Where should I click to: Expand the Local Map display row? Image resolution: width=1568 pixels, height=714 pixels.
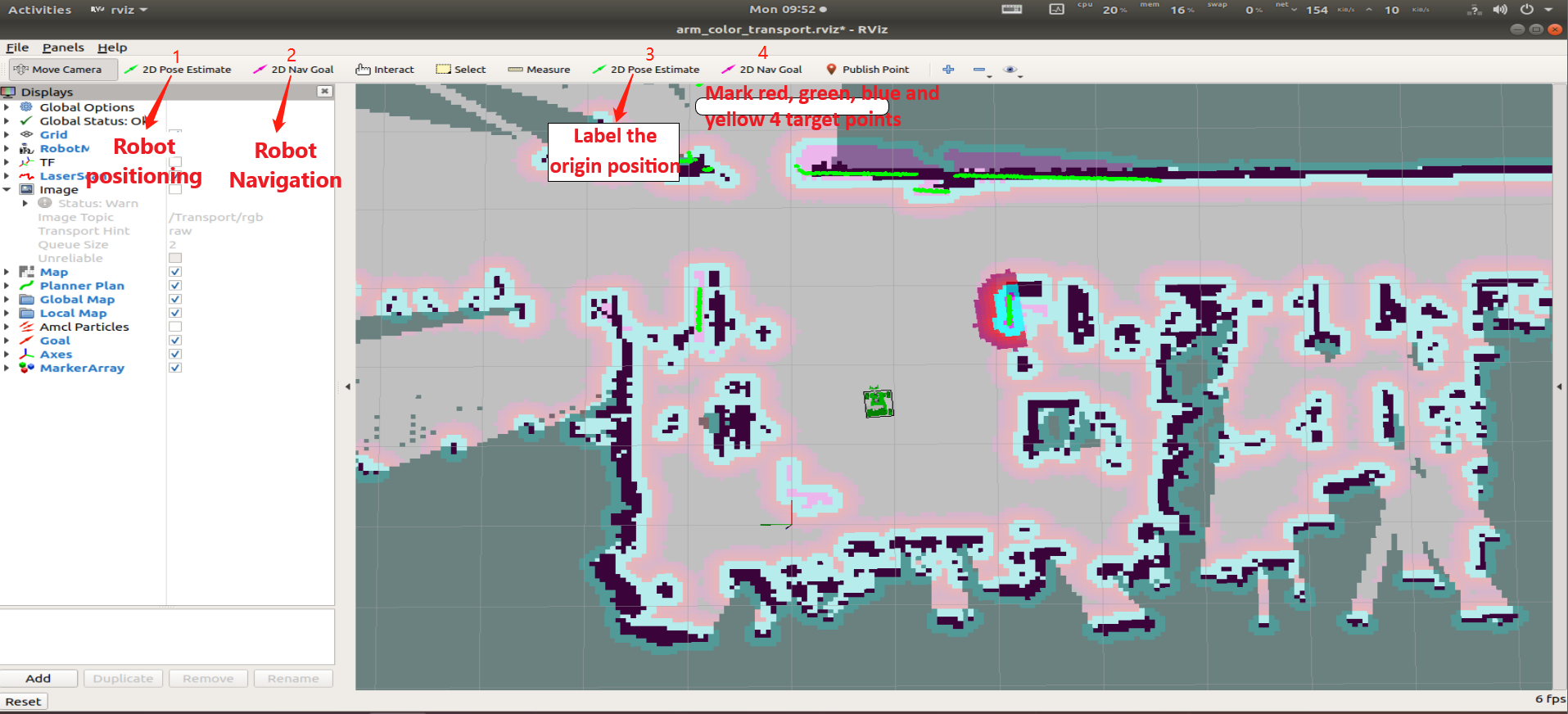click(x=7, y=313)
